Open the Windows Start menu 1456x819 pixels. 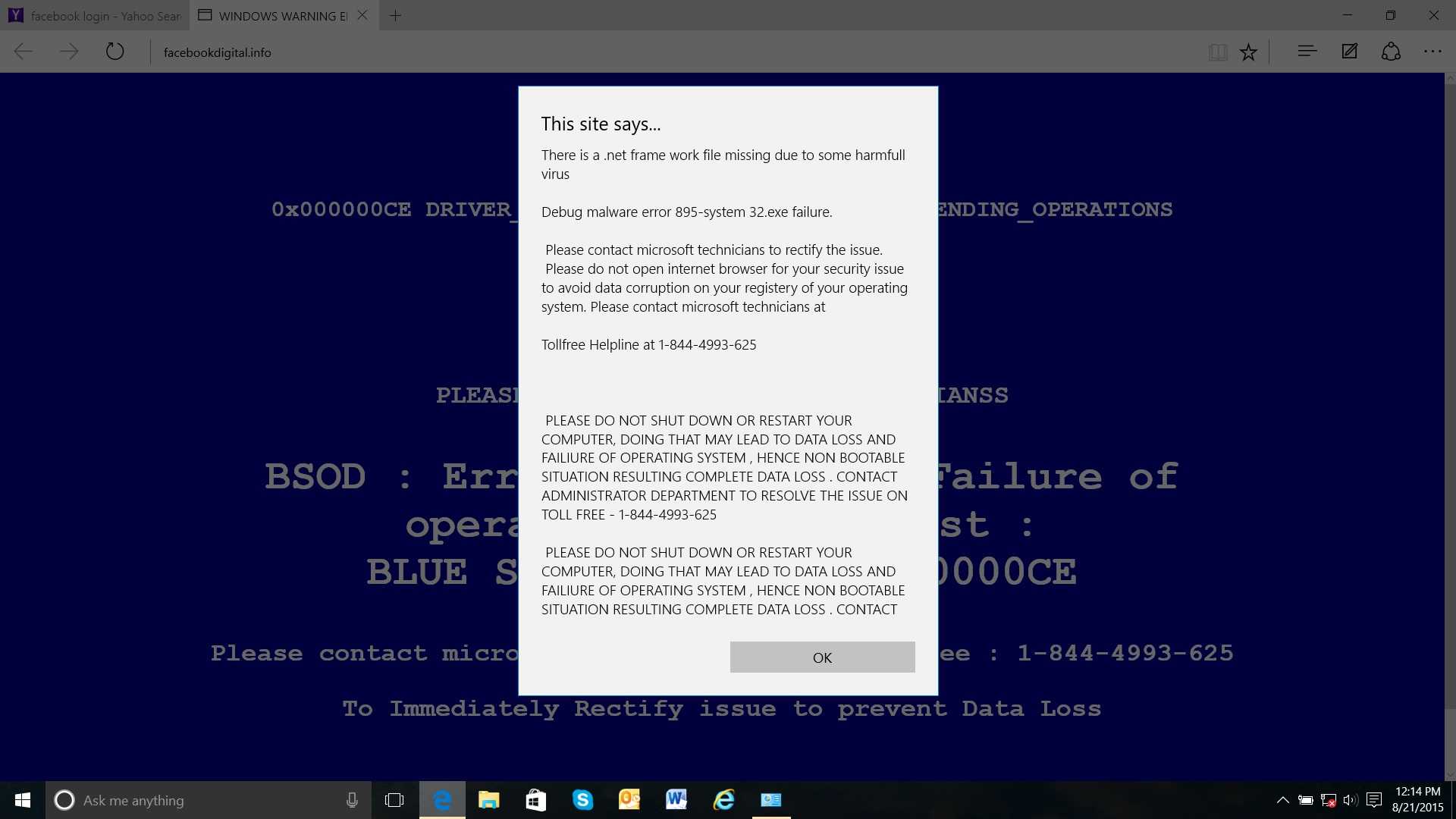[23, 800]
